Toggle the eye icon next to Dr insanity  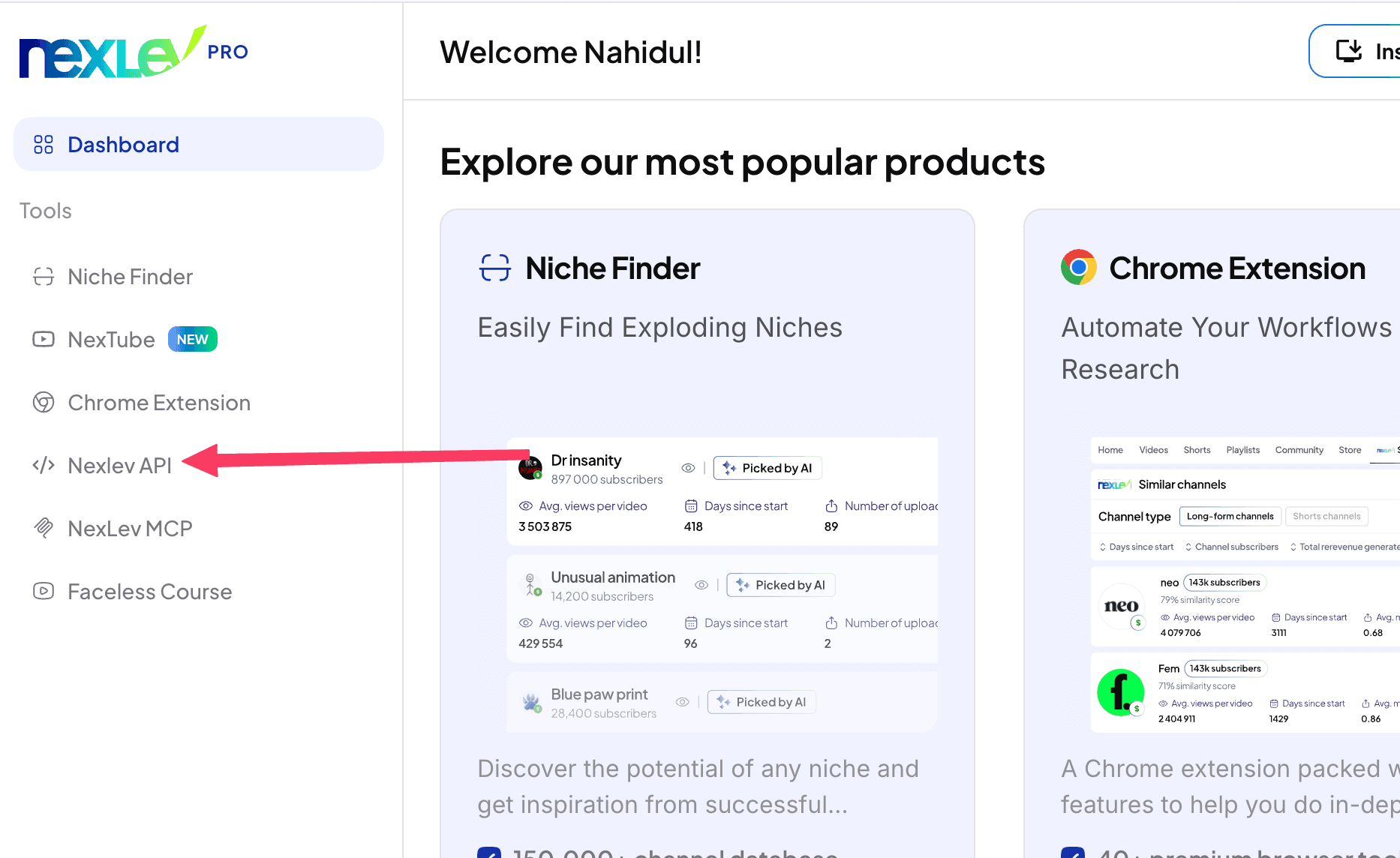coord(688,468)
